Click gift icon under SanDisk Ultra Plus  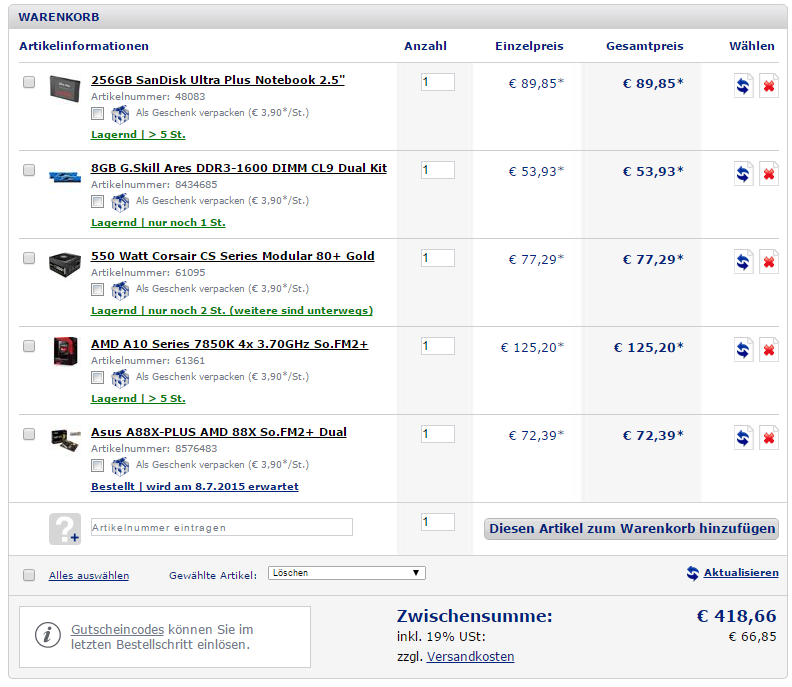click(x=120, y=115)
